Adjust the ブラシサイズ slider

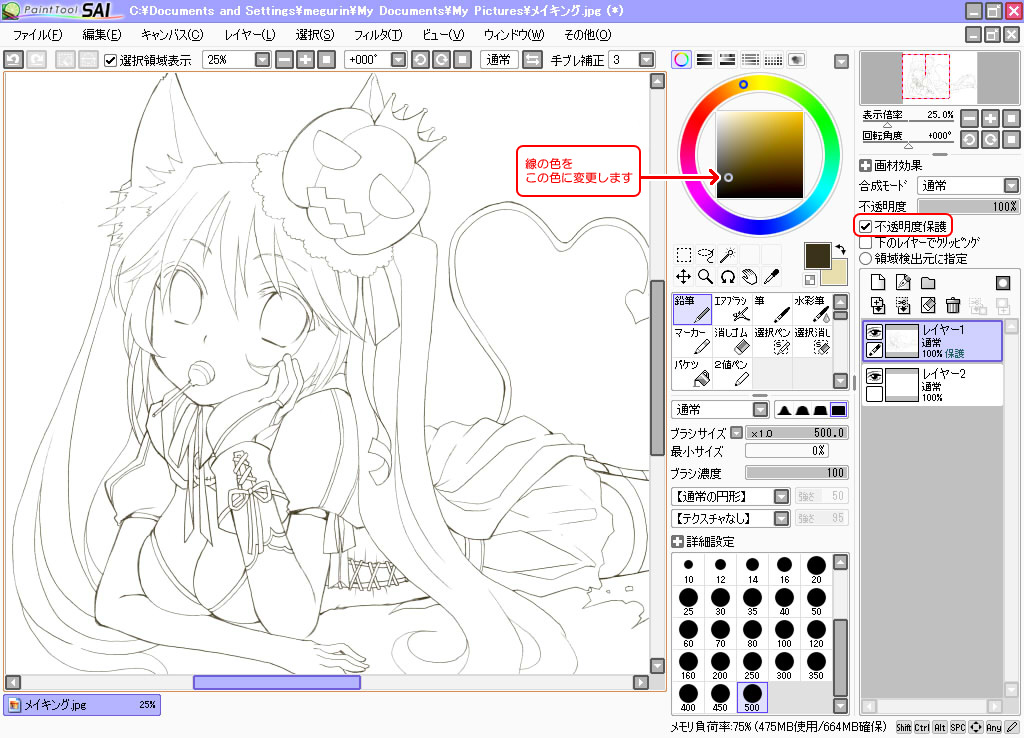[x=796, y=433]
